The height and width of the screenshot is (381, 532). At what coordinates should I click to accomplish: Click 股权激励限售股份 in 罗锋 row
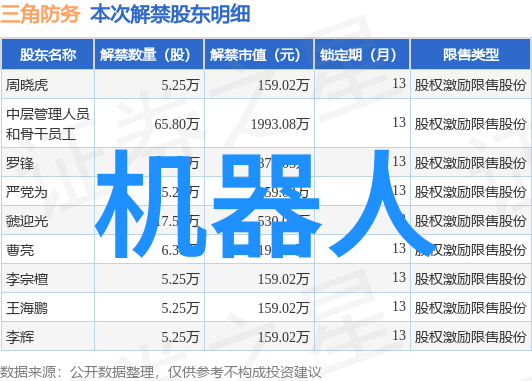tap(471, 163)
